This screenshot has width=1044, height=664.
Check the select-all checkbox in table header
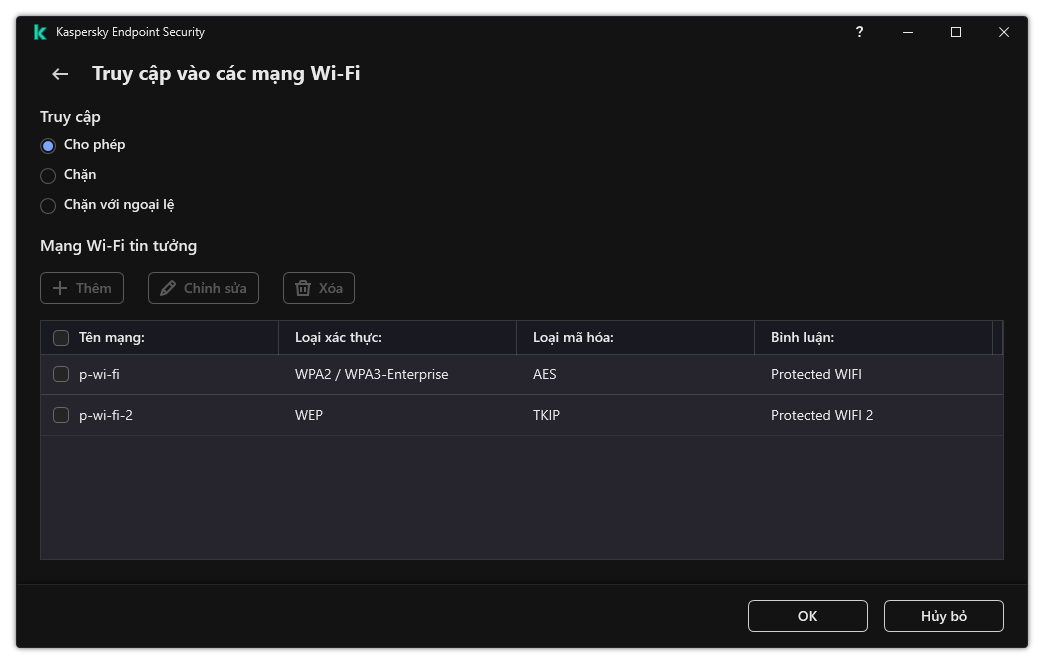click(61, 338)
